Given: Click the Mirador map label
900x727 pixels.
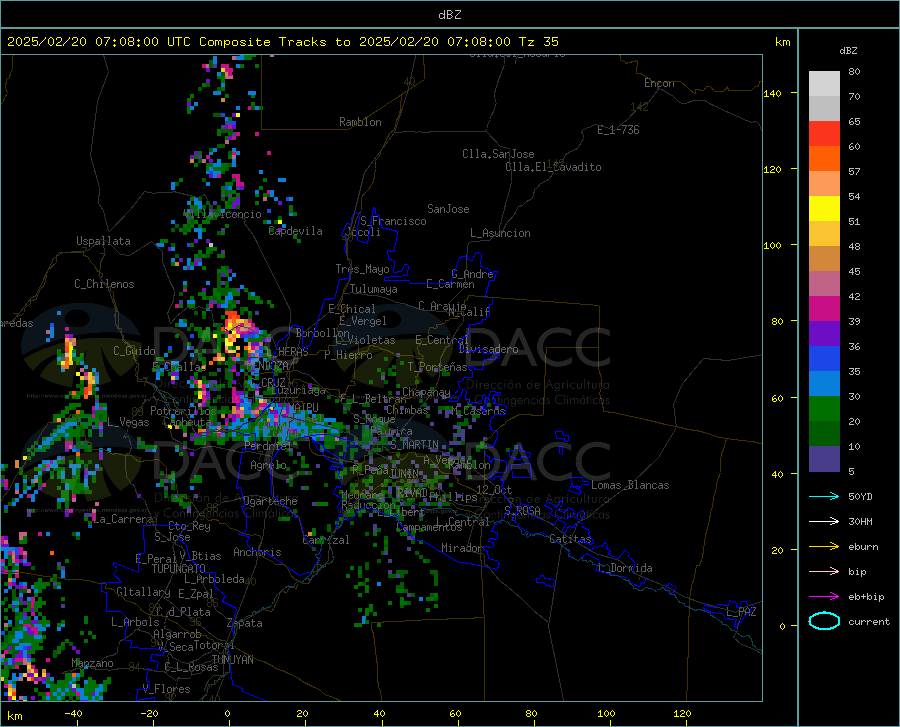Looking at the screenshot, I should (461, 548).
